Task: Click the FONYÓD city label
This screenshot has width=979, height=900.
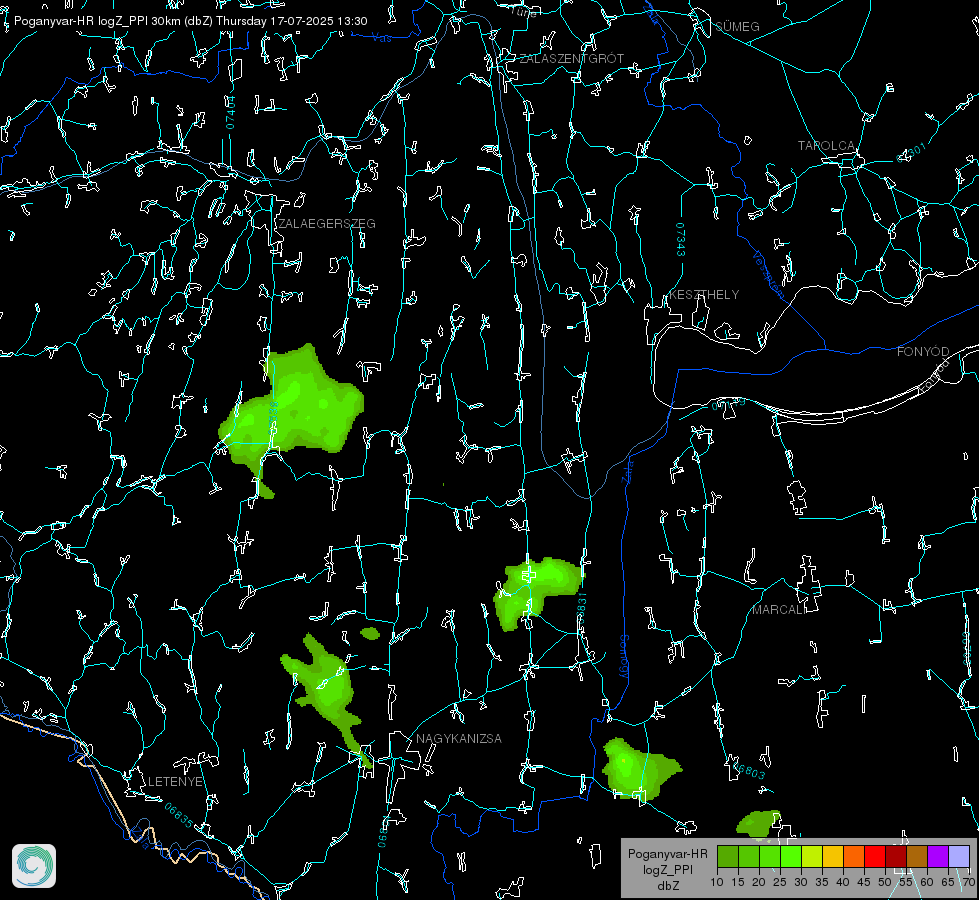Action: 923,352
